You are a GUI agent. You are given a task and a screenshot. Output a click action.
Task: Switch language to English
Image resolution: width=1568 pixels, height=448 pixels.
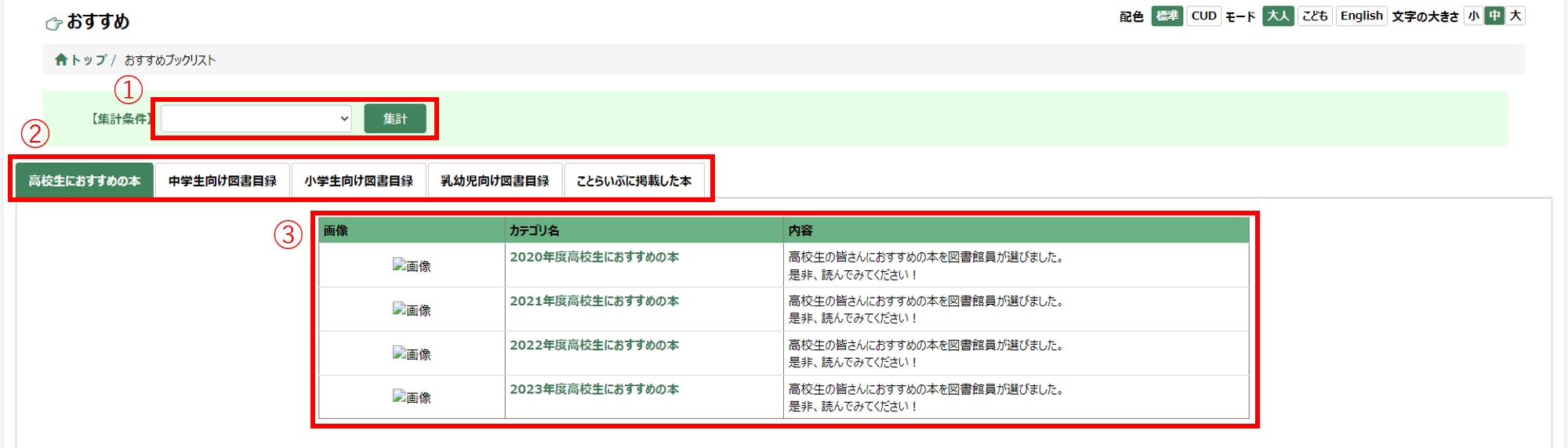[x=1361, y=16]
